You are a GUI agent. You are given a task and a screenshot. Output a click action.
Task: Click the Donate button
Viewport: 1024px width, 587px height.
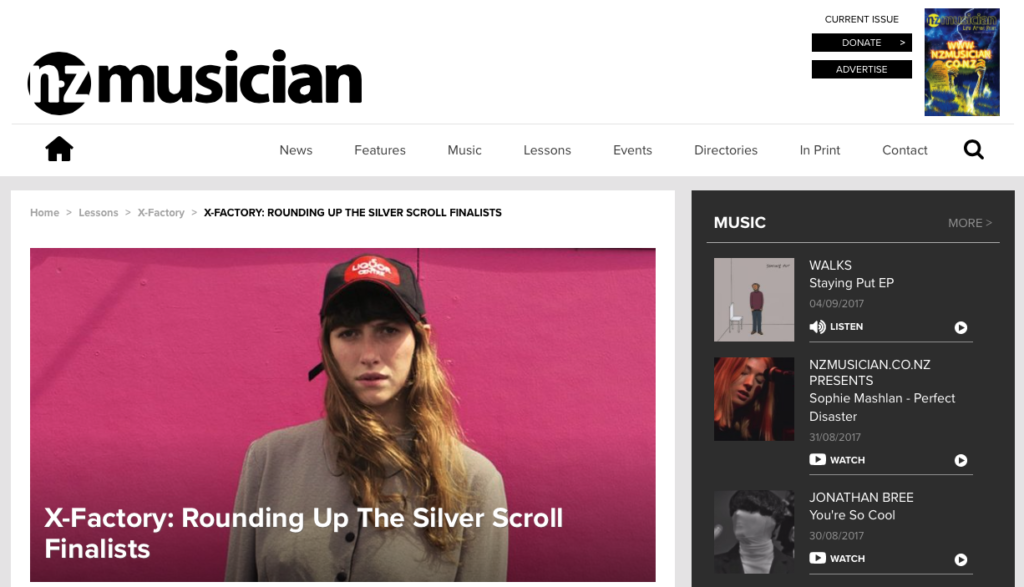[861, 42]
